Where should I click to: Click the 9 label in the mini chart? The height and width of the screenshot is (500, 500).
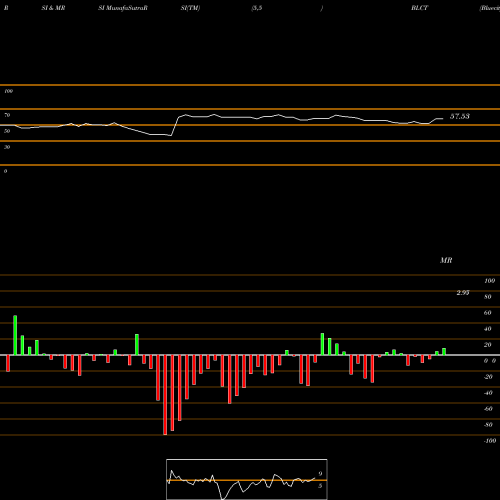coord(320,474)
